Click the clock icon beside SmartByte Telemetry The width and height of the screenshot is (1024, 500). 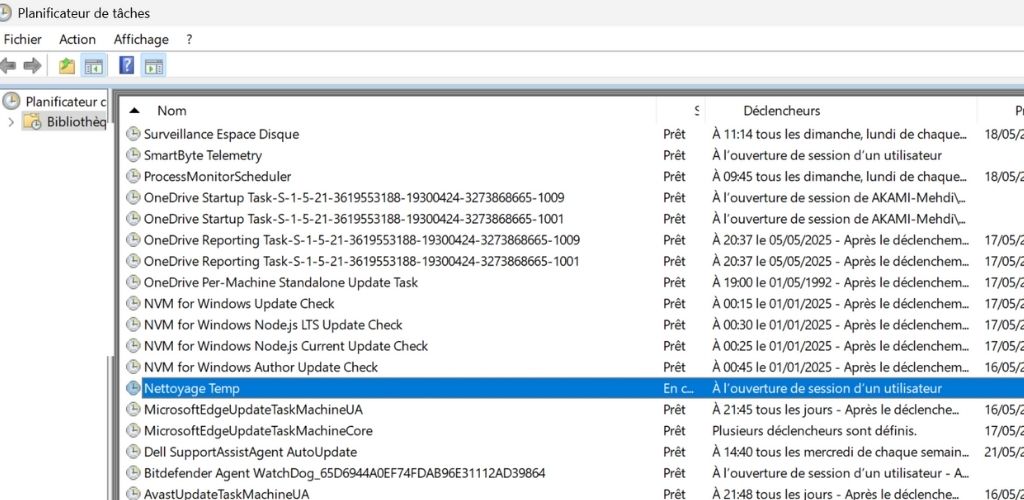click(x=133, y=155)
